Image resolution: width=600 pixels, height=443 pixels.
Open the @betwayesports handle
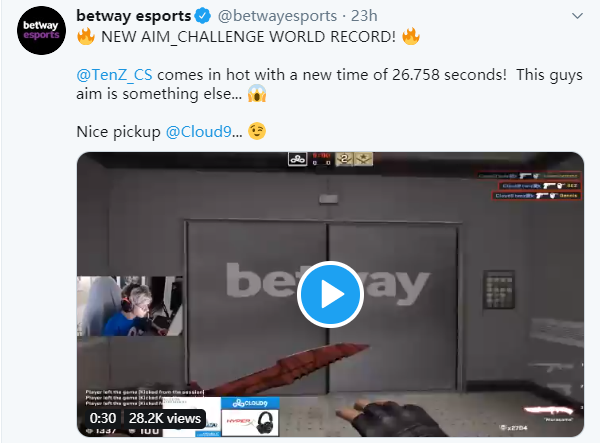pyautogui.click(x=277, y=16)
